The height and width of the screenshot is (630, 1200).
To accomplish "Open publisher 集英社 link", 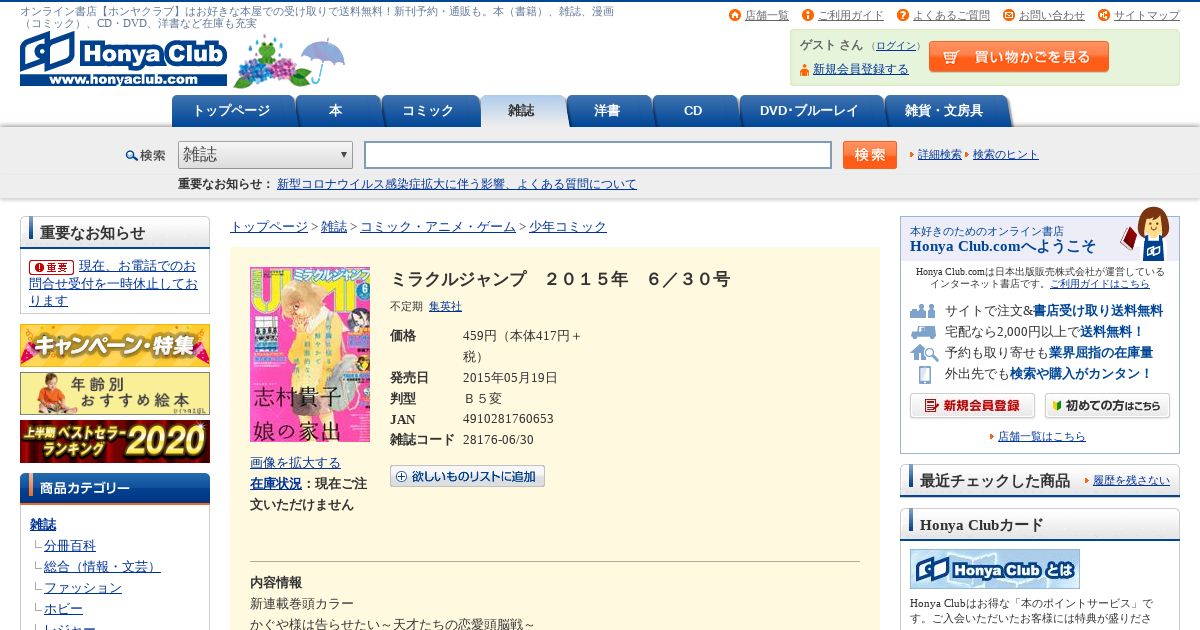I will pos(445,307).
